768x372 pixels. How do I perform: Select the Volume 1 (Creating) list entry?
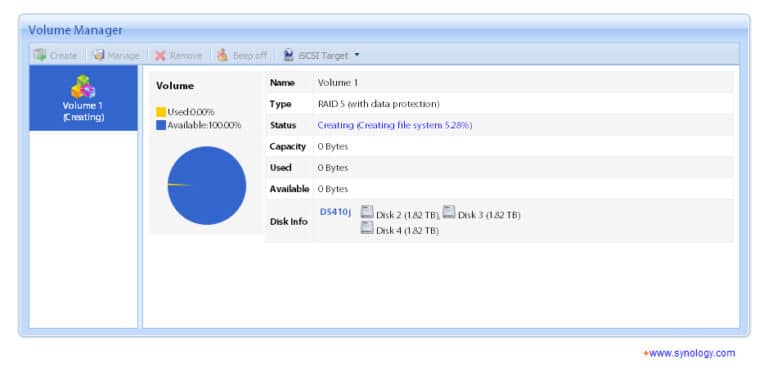pos(83,98)
